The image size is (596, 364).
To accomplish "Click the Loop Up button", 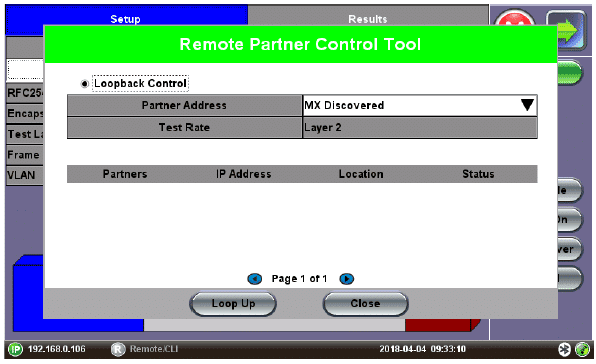I will tap(233, 304).
